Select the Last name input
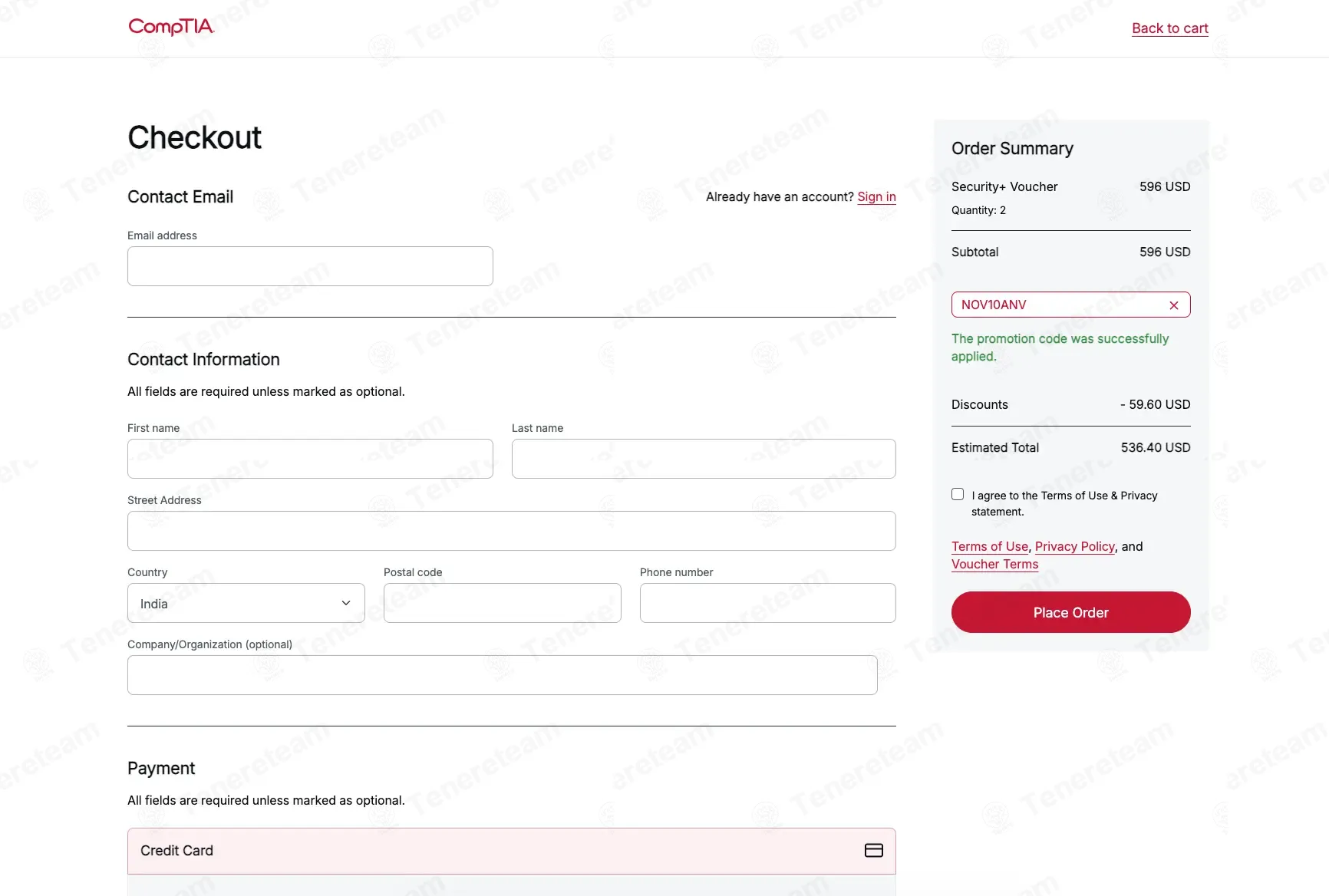The image size is (1329, 896). click(703, 459)
